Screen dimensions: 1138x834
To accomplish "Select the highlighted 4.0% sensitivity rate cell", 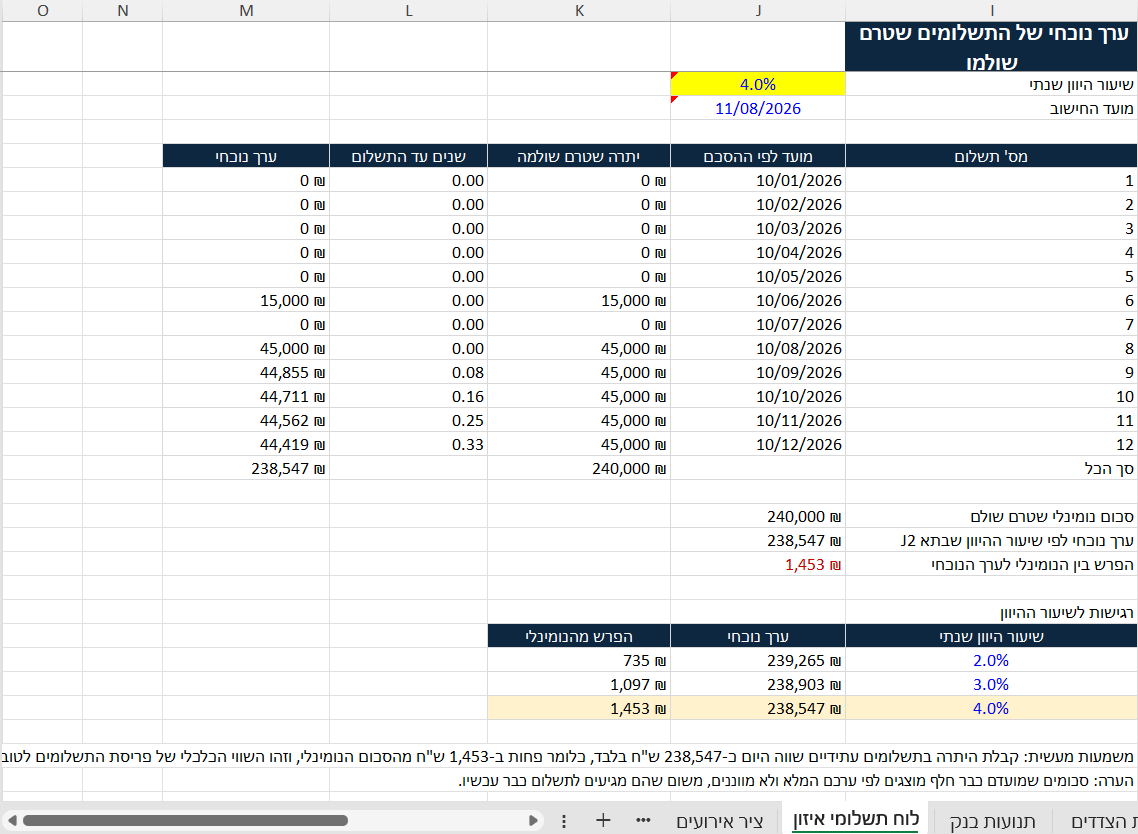I will click(x=991, y=708).
